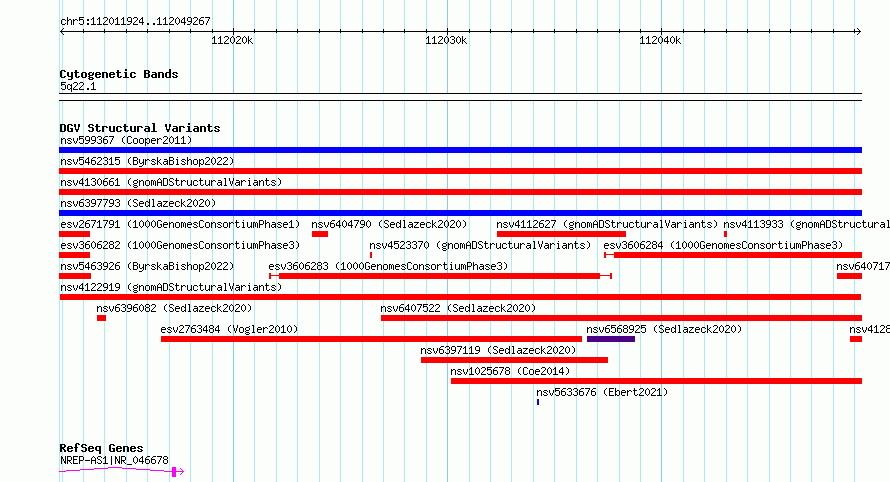Open esv3606284 (1000GenomesConsortiumPhase3) label
The height and width of the screenshot is (482, 890).
coord(723,245)
